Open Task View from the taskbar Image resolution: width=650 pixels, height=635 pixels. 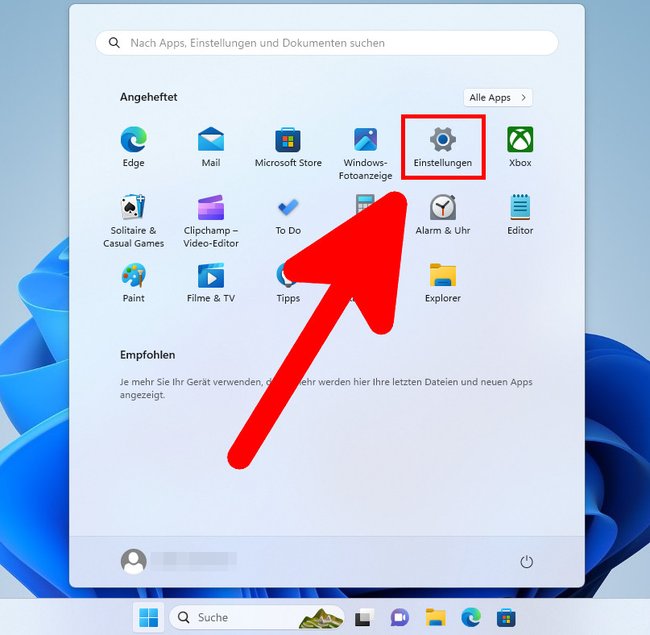coord(364,618)
